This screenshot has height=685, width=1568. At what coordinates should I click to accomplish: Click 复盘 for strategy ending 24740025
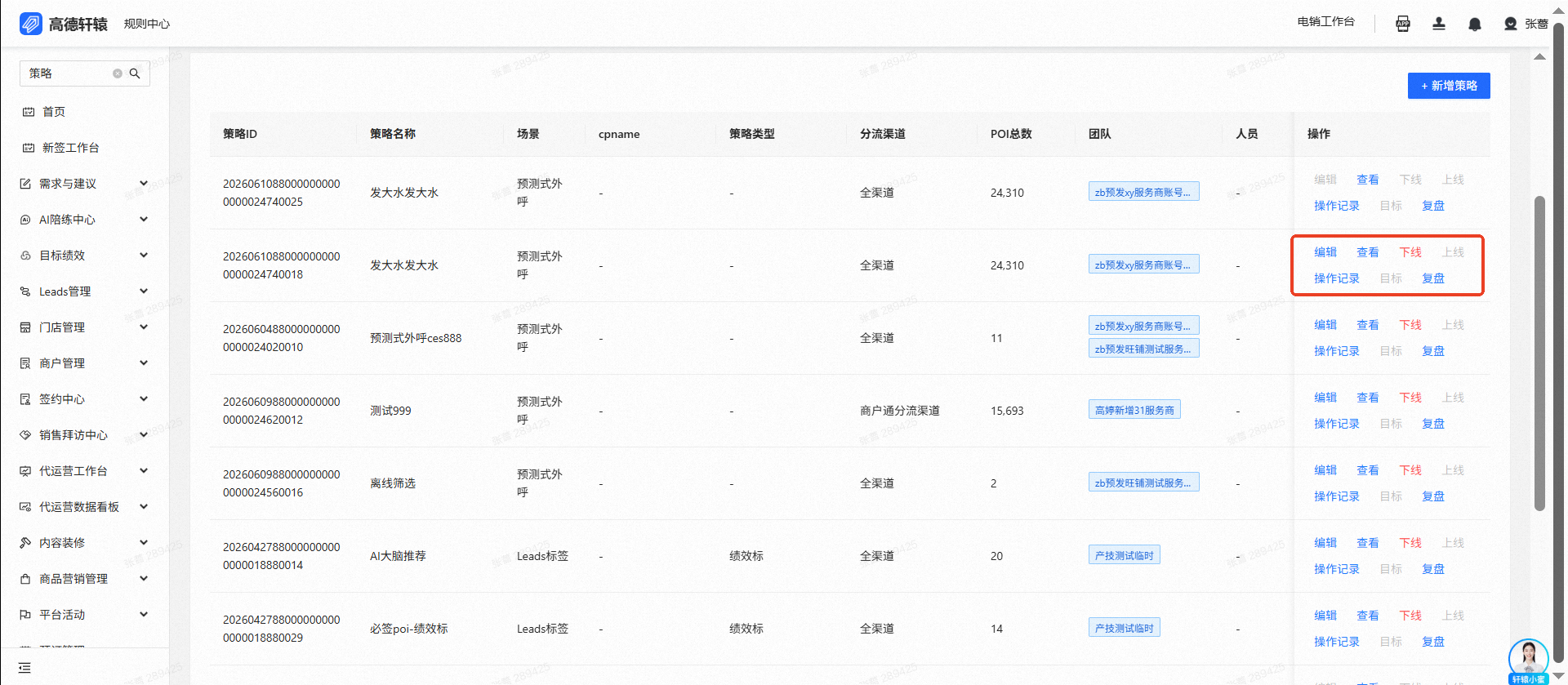pos(1433,206)
